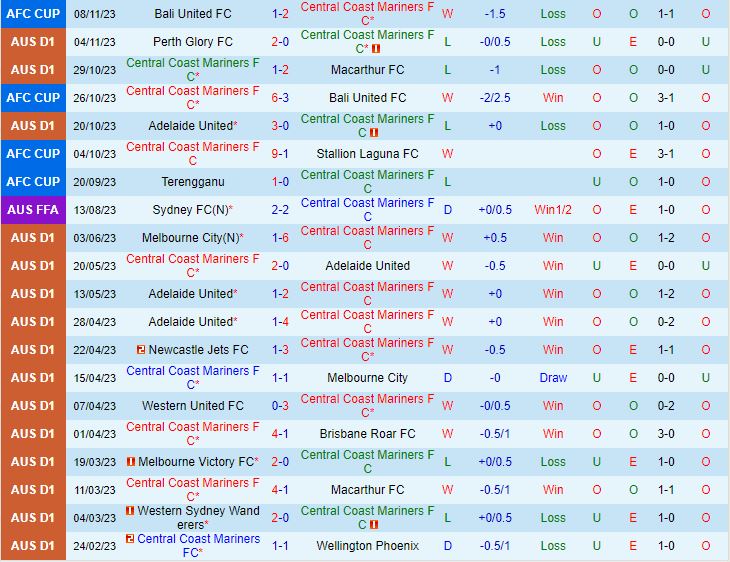Image resolution: width=730 pixels, height=562 pixels.
Task: Open Wellington Phoenix team link
Action: [367, 546]
